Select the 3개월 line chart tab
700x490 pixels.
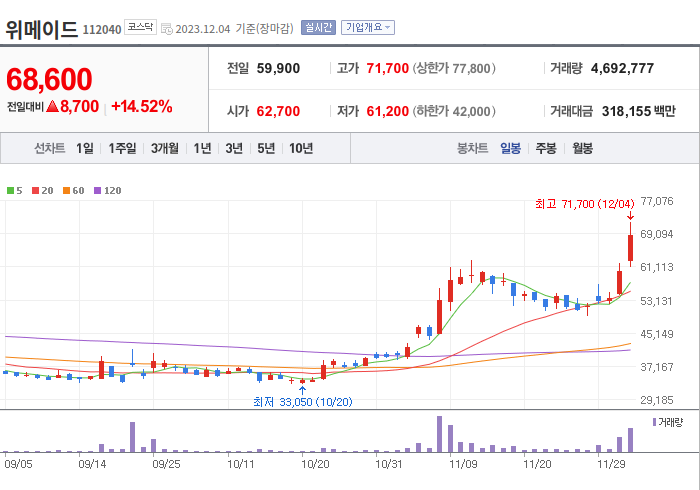[165, 148]
